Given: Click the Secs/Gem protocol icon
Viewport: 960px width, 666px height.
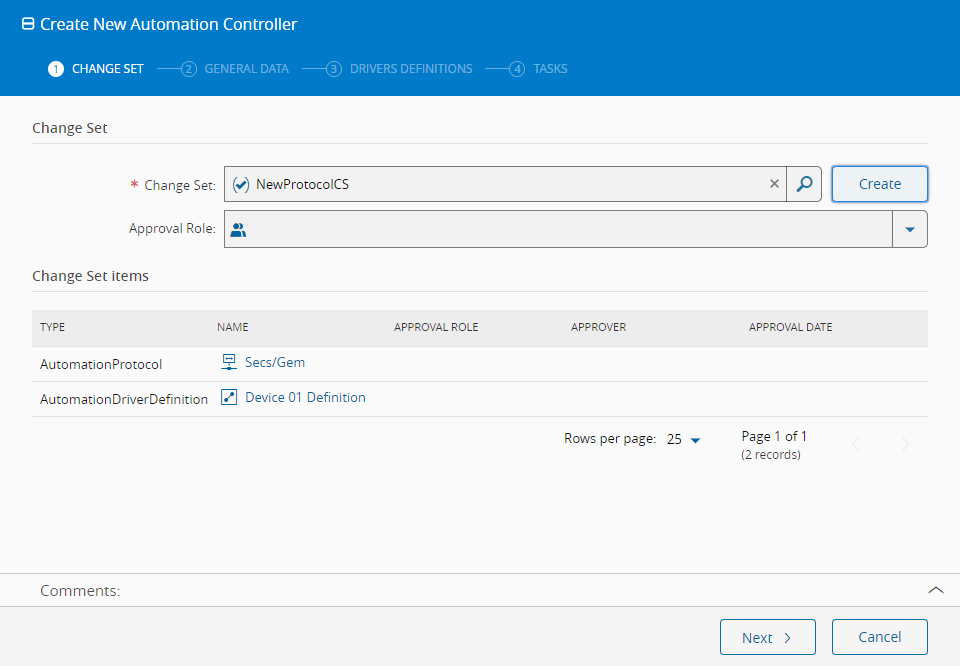Looking at the screenshot, I should click(229, 362).
